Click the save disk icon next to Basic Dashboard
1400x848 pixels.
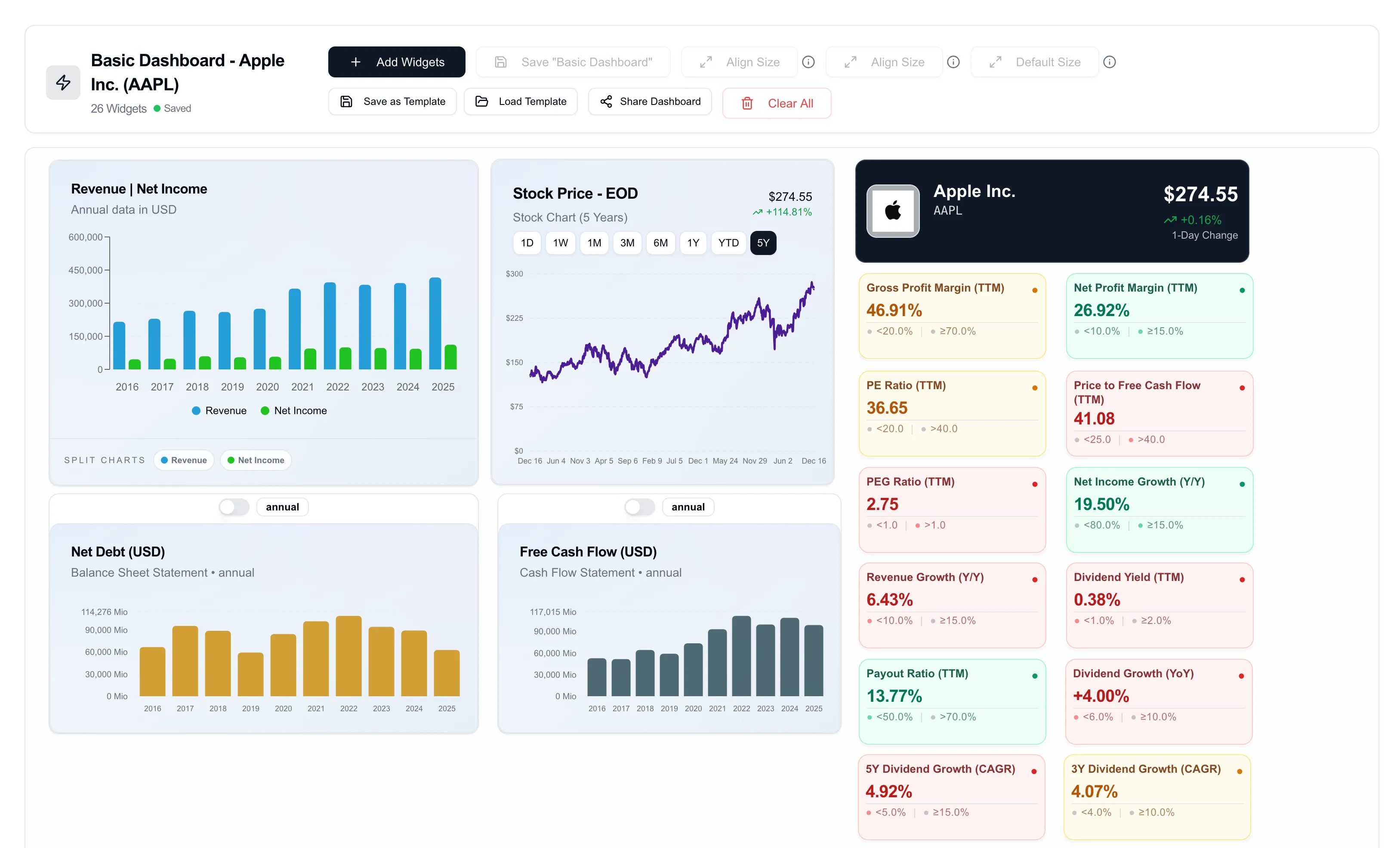tap(500, 62)
